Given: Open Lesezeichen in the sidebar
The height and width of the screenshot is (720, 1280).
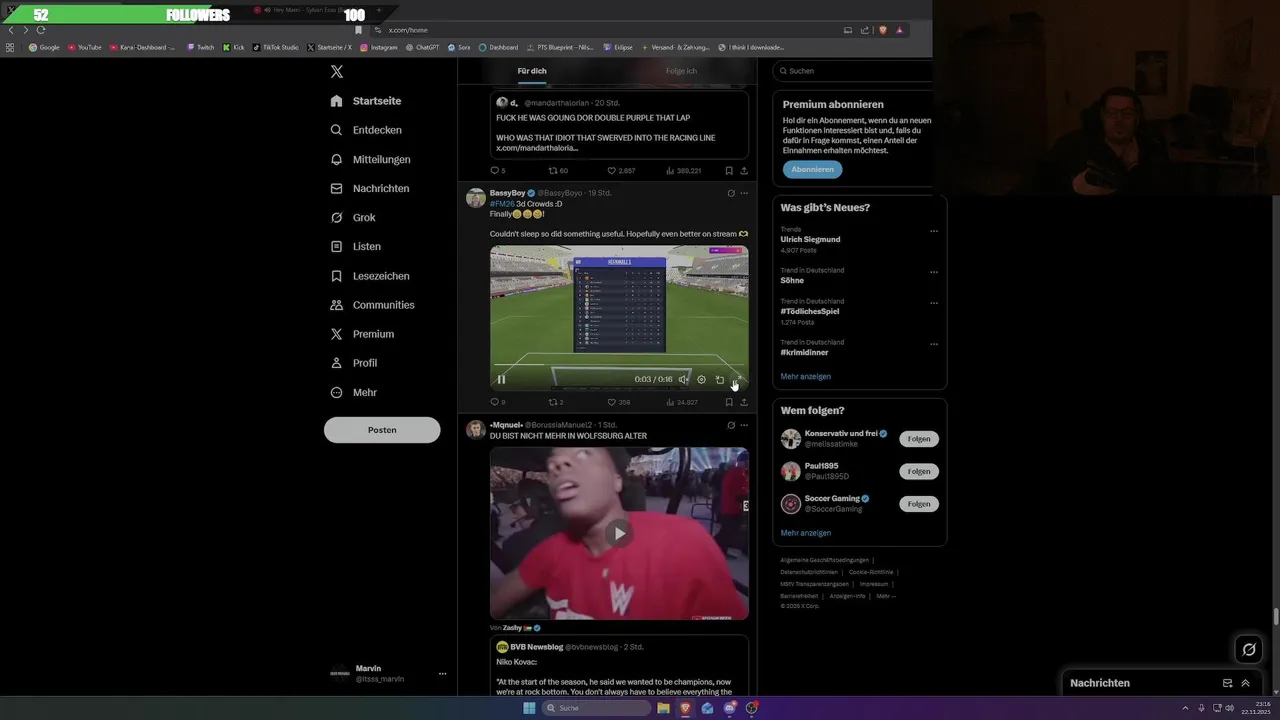Looking at the screenshot, I should (369, 276).
